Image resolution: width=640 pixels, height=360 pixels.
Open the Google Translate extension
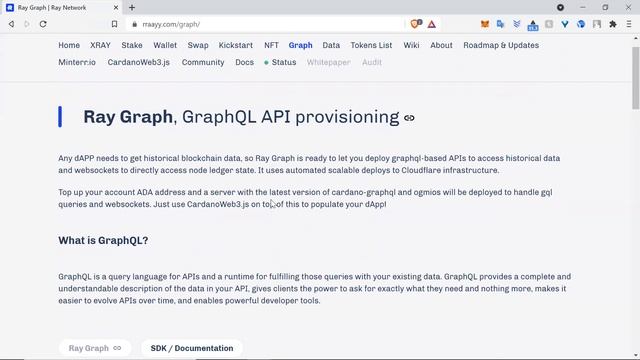[500, 24]
